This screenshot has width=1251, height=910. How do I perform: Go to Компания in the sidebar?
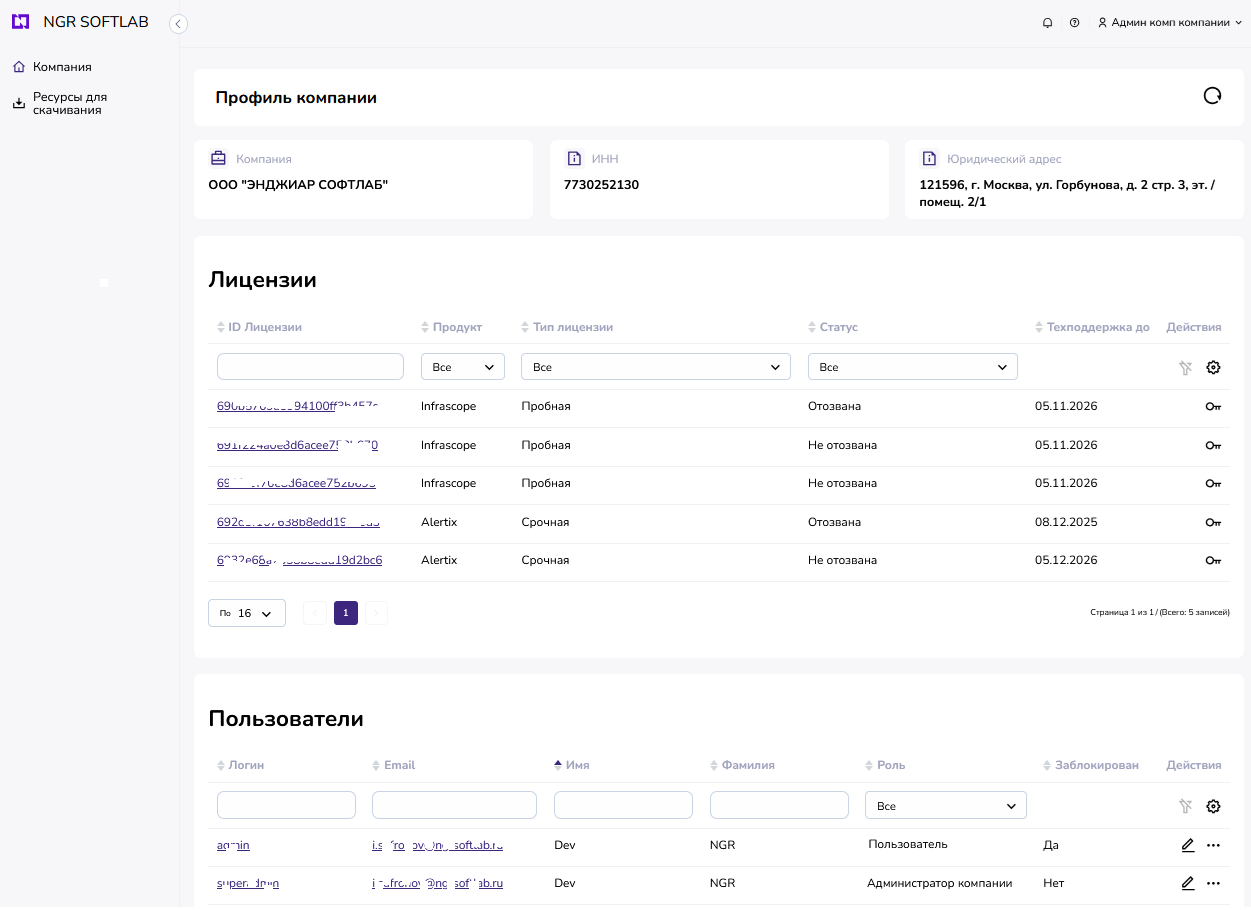tap(62, 67)
